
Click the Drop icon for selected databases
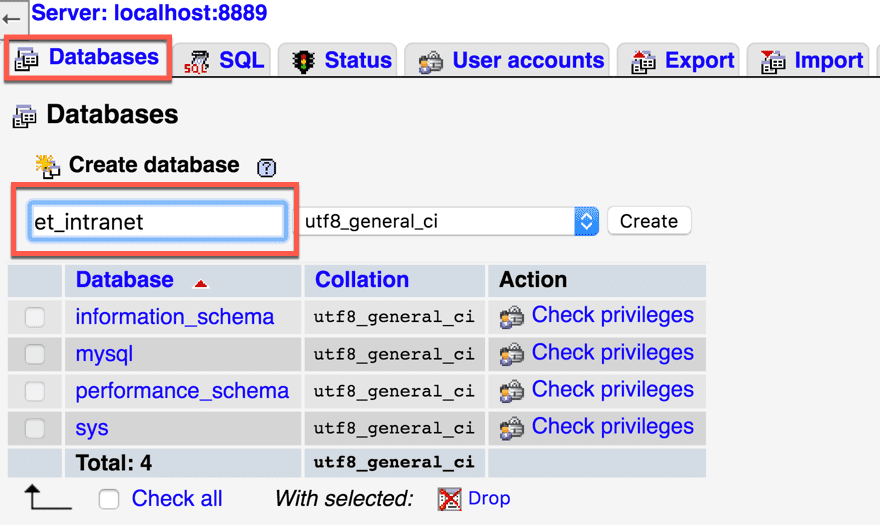coord(450,498)
